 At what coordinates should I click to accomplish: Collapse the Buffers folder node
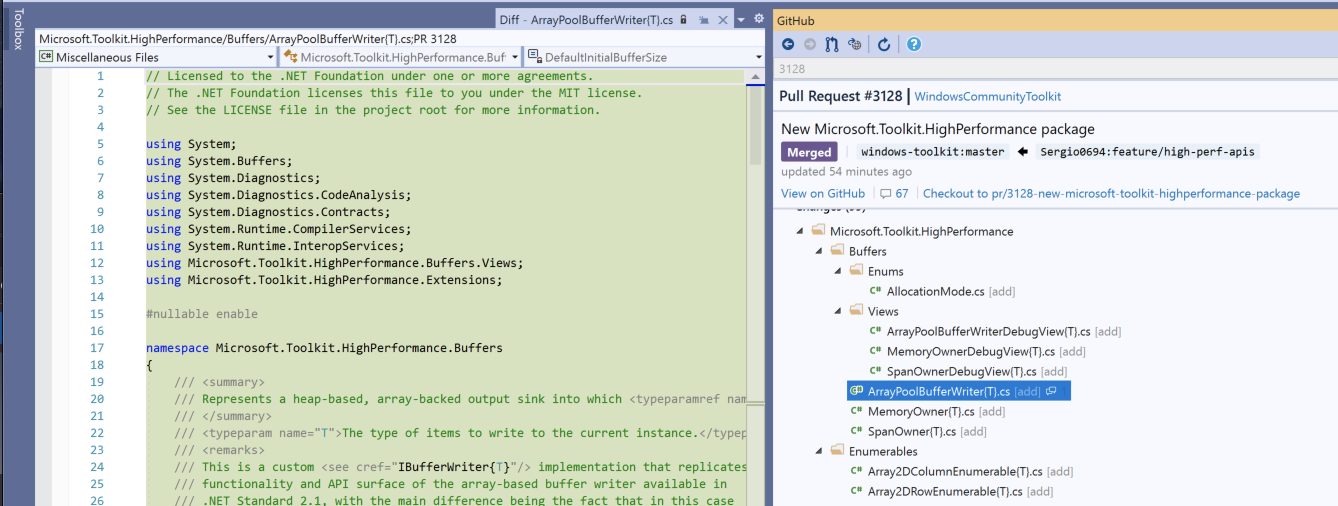[819, 251]
